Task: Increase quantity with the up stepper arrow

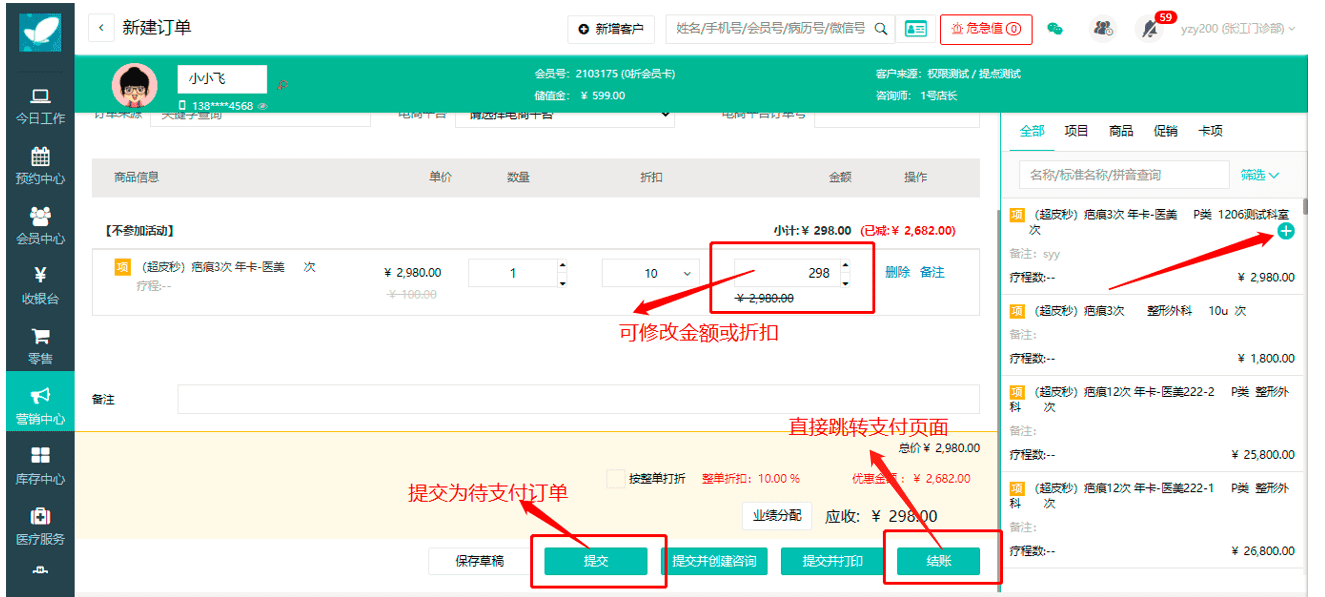Action: [x=562, y=267]
